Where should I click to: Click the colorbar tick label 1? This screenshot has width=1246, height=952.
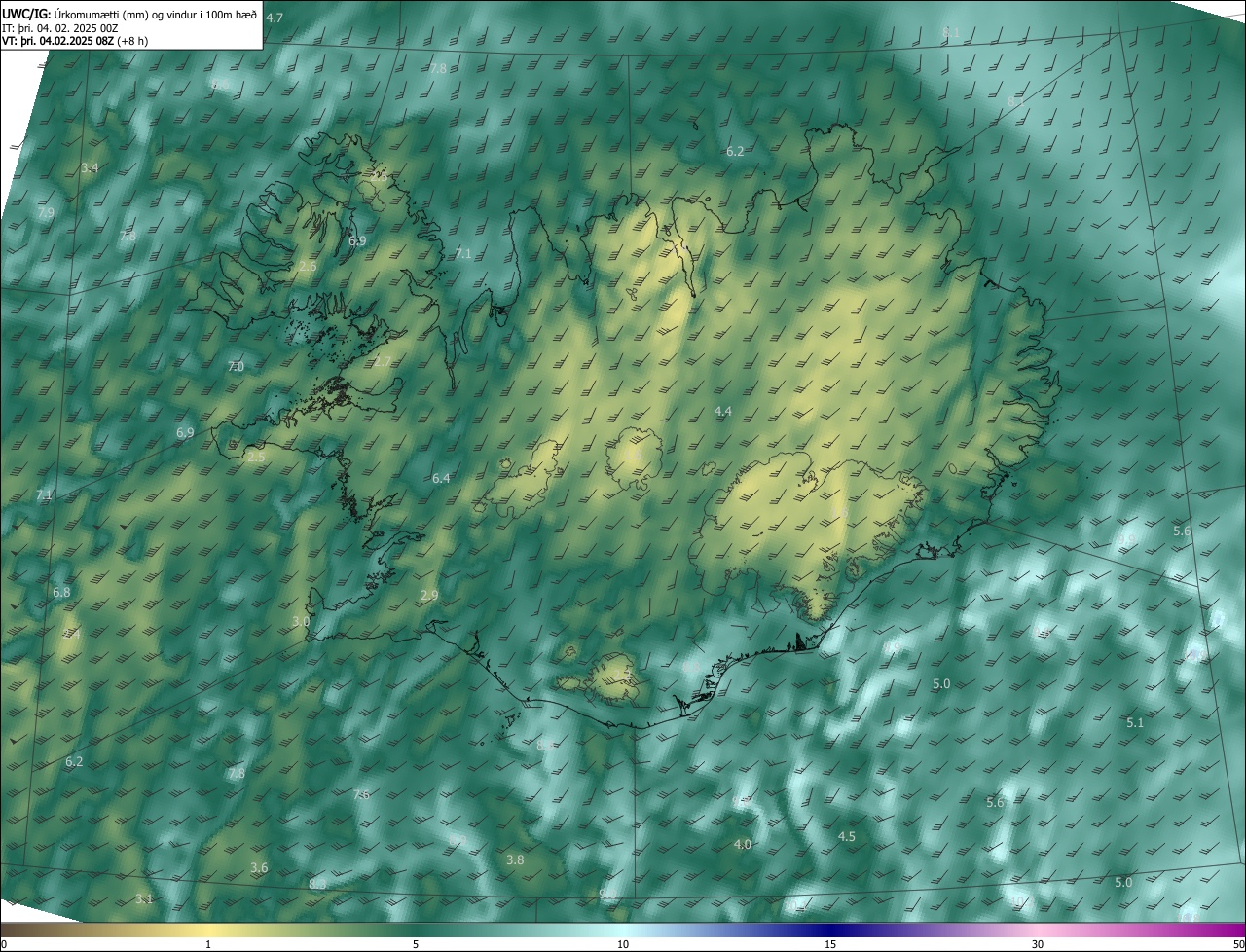pyautogui.click(x=208, y=944)
